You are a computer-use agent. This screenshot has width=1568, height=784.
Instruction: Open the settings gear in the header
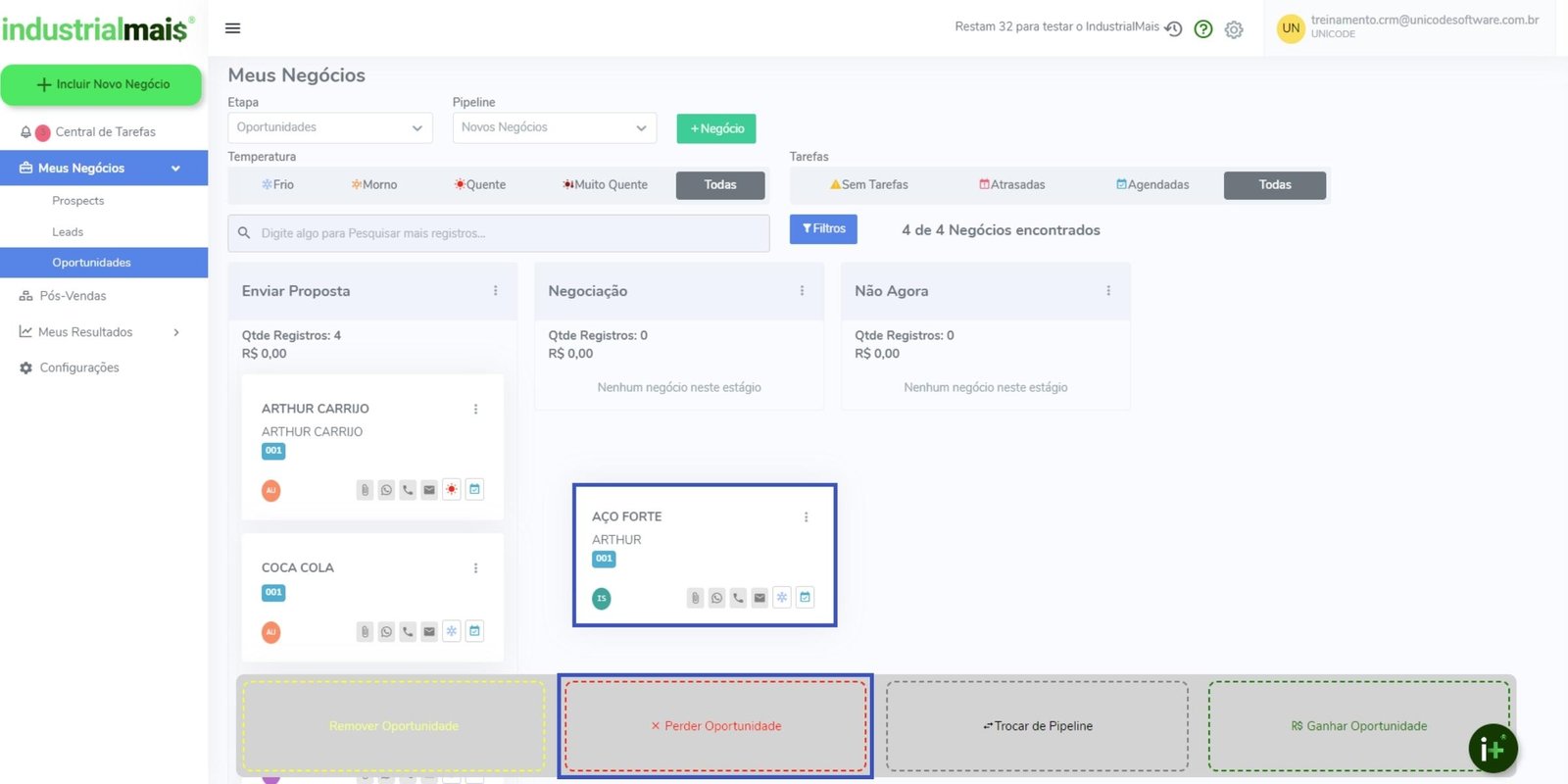(x=1234, y=29)
